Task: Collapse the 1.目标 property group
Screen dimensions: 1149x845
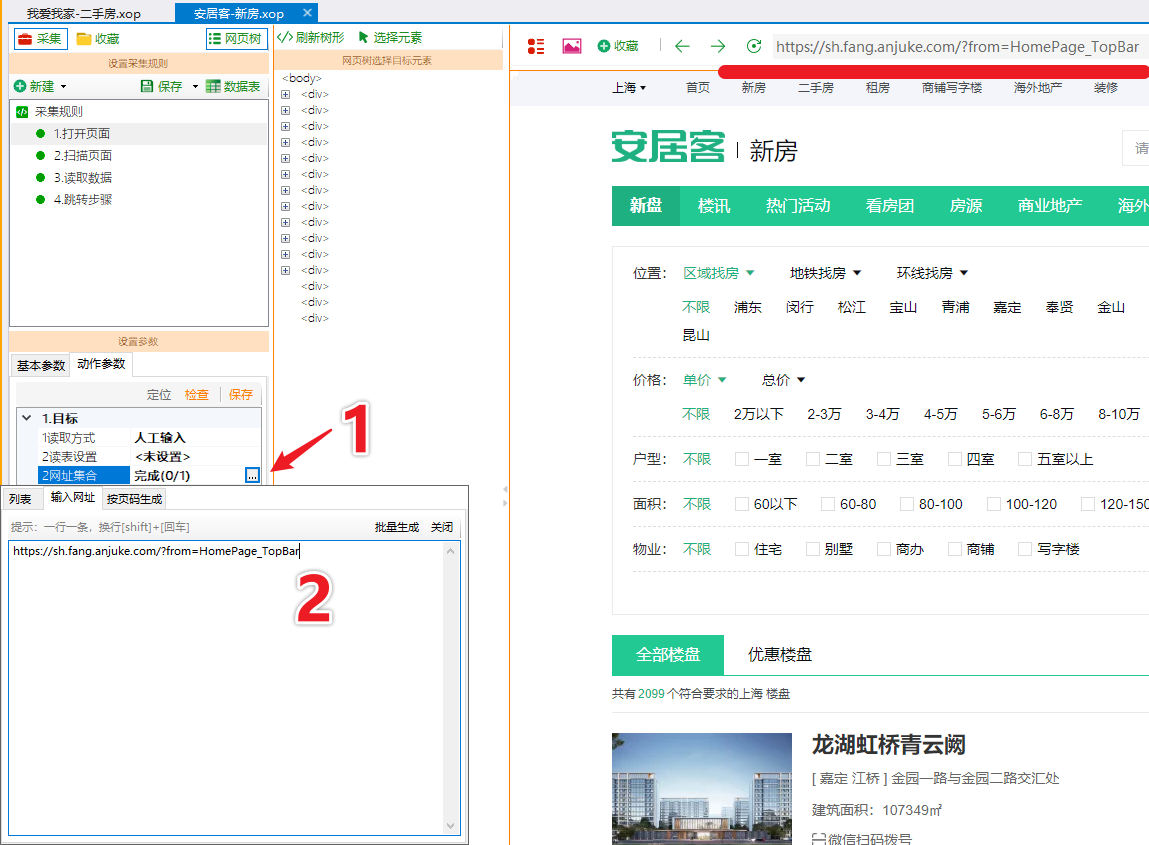Action: [27, 418]
